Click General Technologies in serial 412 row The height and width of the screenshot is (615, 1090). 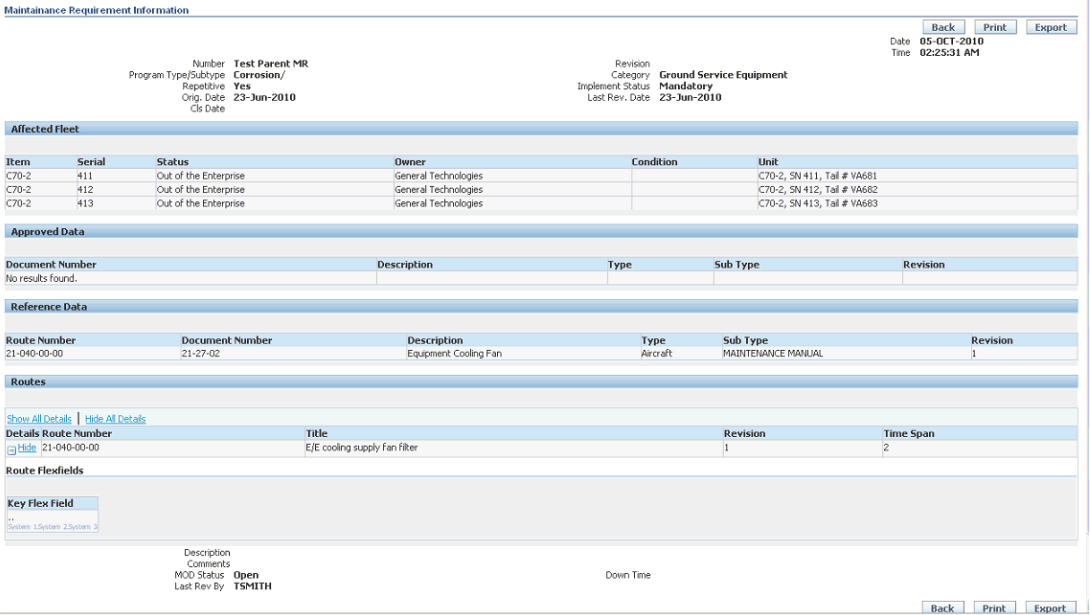439,189
